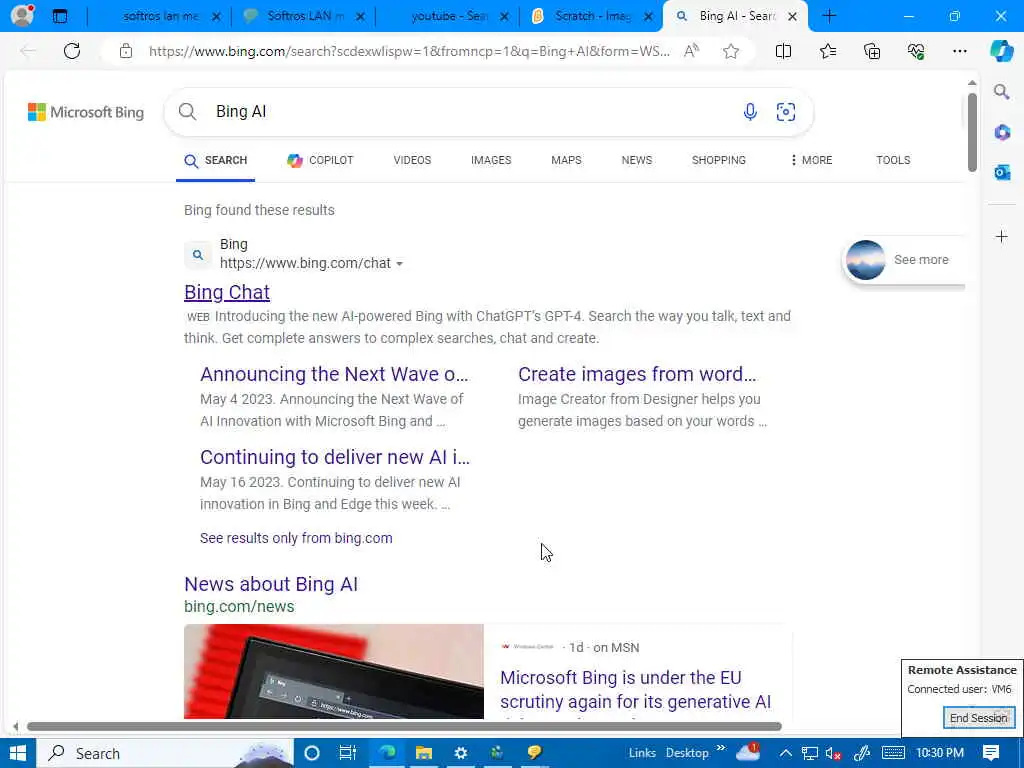Switch to Softros LAN m tab
This screenshot has height=768, width=1024.
304,16
